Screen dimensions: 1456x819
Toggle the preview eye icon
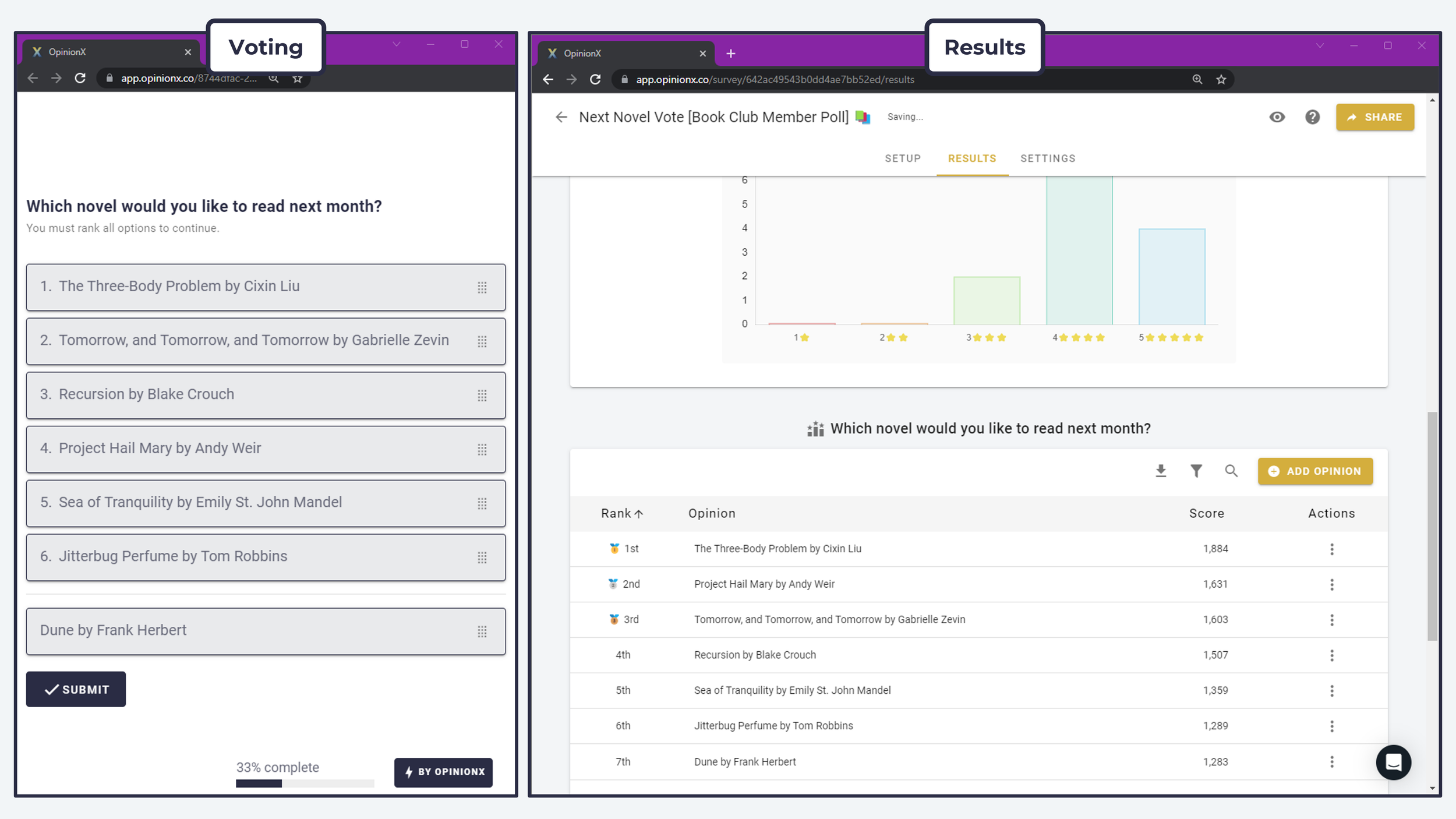(1277, 117)
